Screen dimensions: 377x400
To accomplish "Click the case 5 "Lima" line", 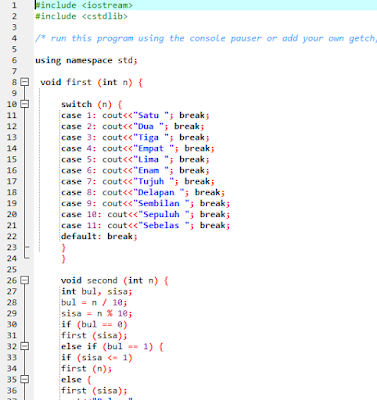I will tap(135, 159).
